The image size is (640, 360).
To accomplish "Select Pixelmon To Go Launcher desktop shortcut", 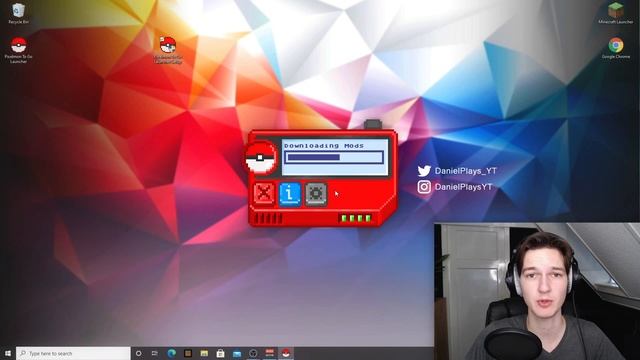I will coord(18,50).
